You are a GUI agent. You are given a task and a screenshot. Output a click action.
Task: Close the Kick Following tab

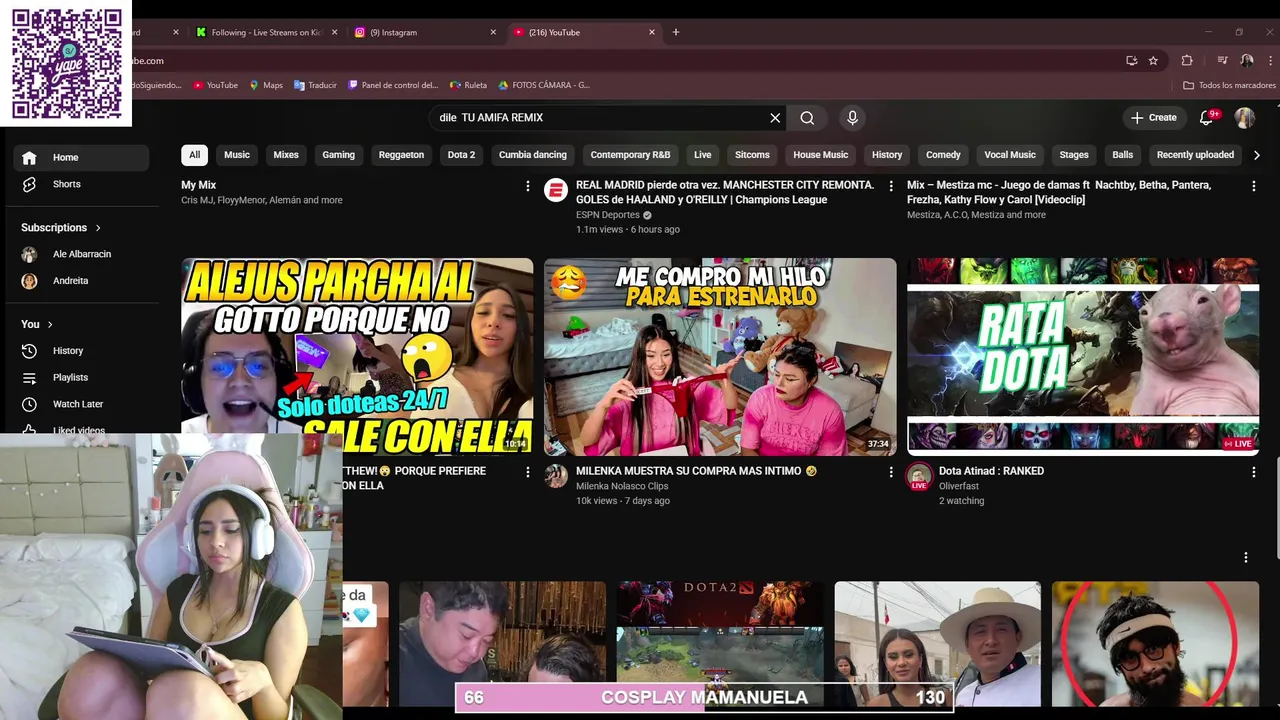pyautogui.click(x=334, y=32)
